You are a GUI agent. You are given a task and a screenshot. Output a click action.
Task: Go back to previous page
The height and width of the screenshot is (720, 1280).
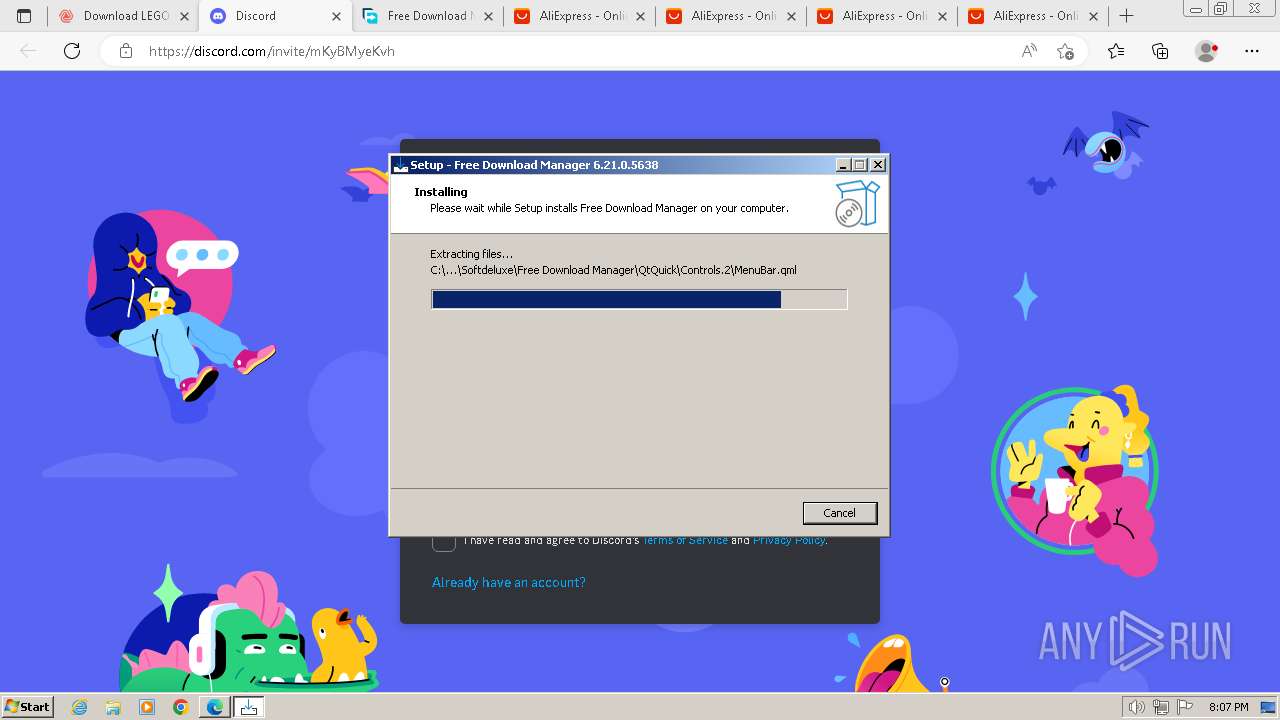[x=28, y=51]
